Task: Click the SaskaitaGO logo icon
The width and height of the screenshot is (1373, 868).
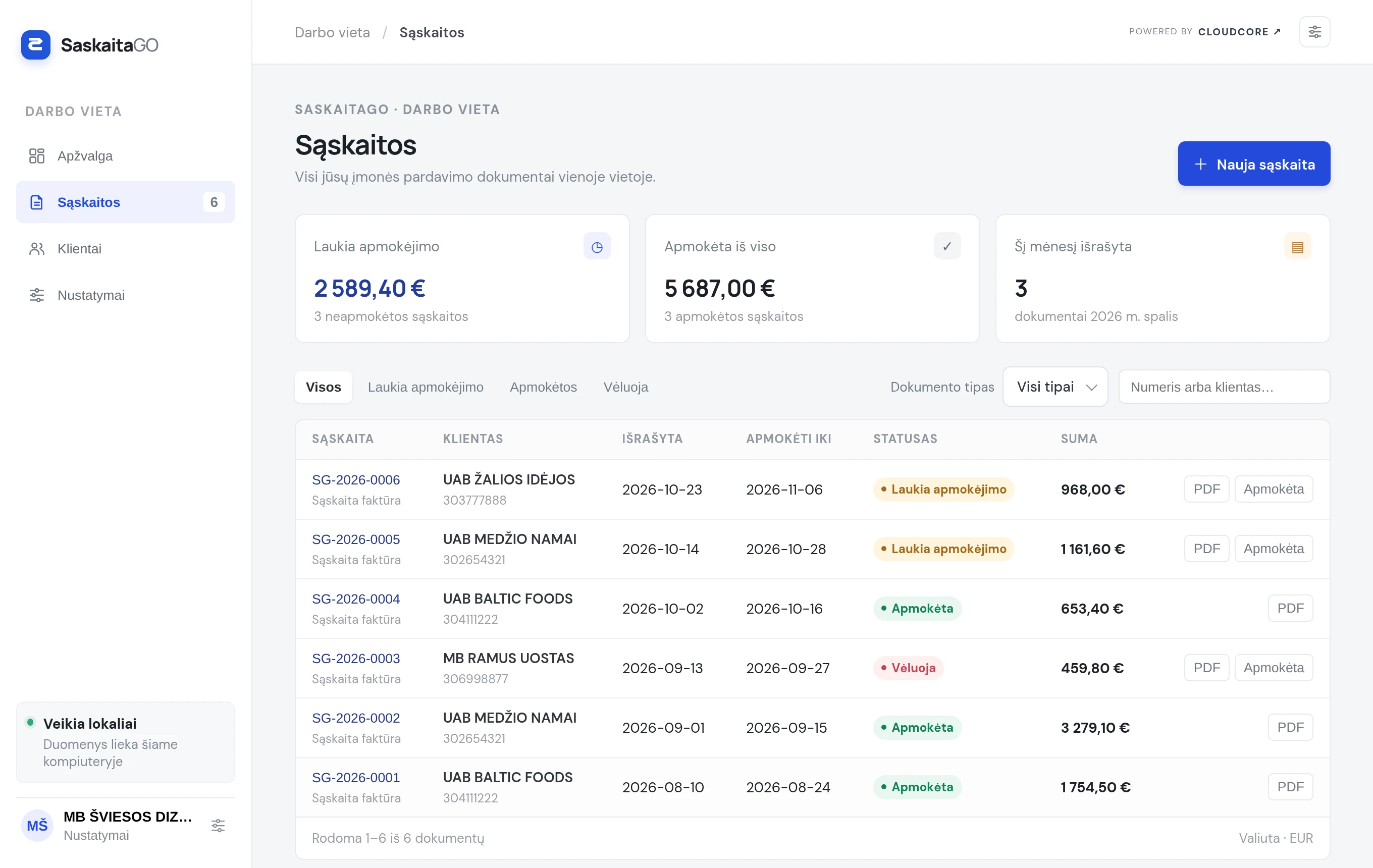Action: pyautogui.click(x=35, y=44)
